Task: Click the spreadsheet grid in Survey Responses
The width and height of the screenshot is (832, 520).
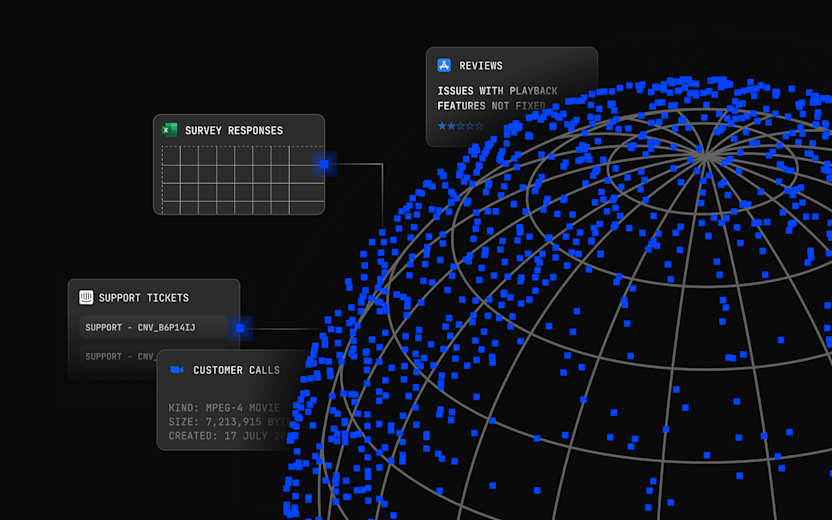Action: [x=243, y=180]
